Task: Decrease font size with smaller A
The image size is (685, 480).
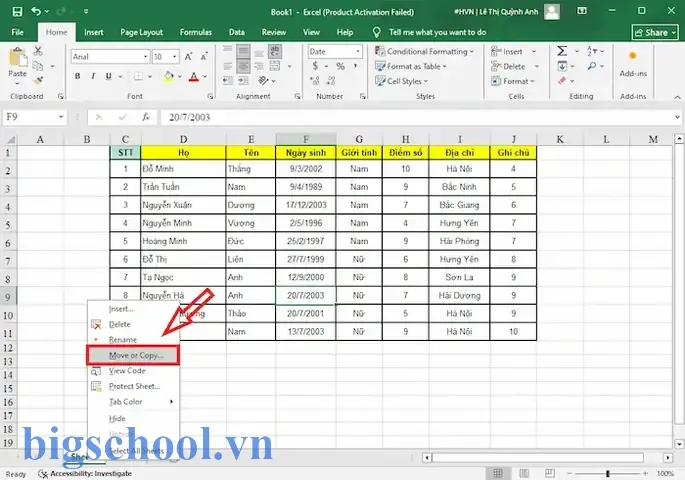Action: tap(204, 56)
